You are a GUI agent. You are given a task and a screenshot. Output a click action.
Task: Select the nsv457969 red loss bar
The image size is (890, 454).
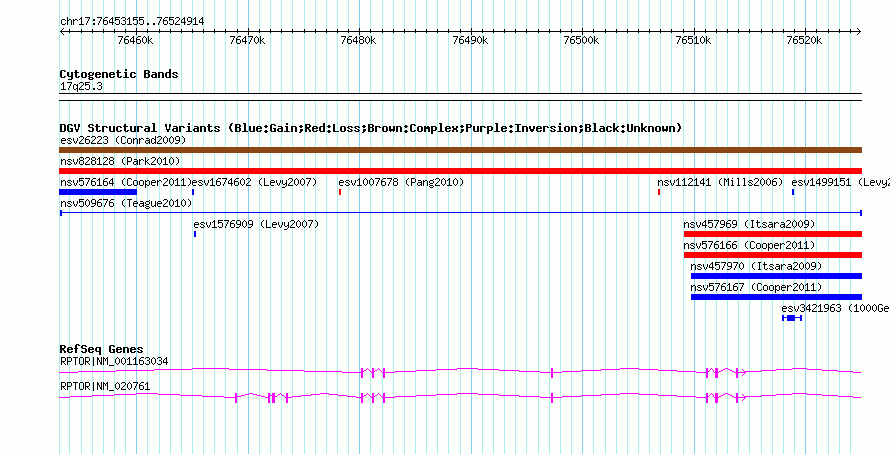click(x=773, y=234)
